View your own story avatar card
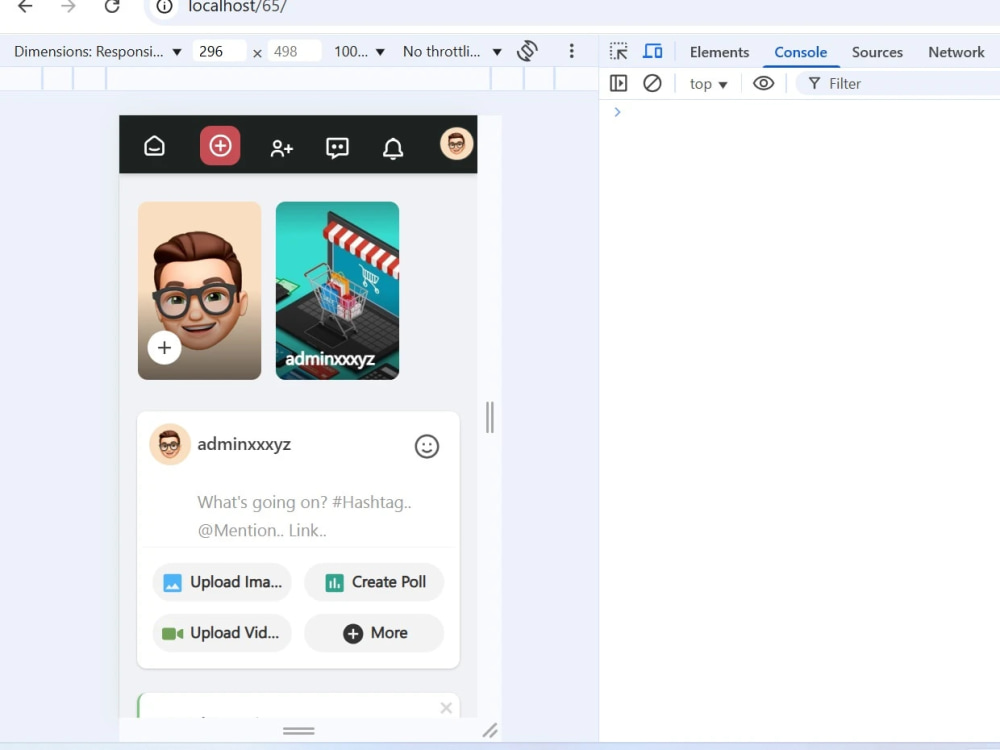 point(200,291)
